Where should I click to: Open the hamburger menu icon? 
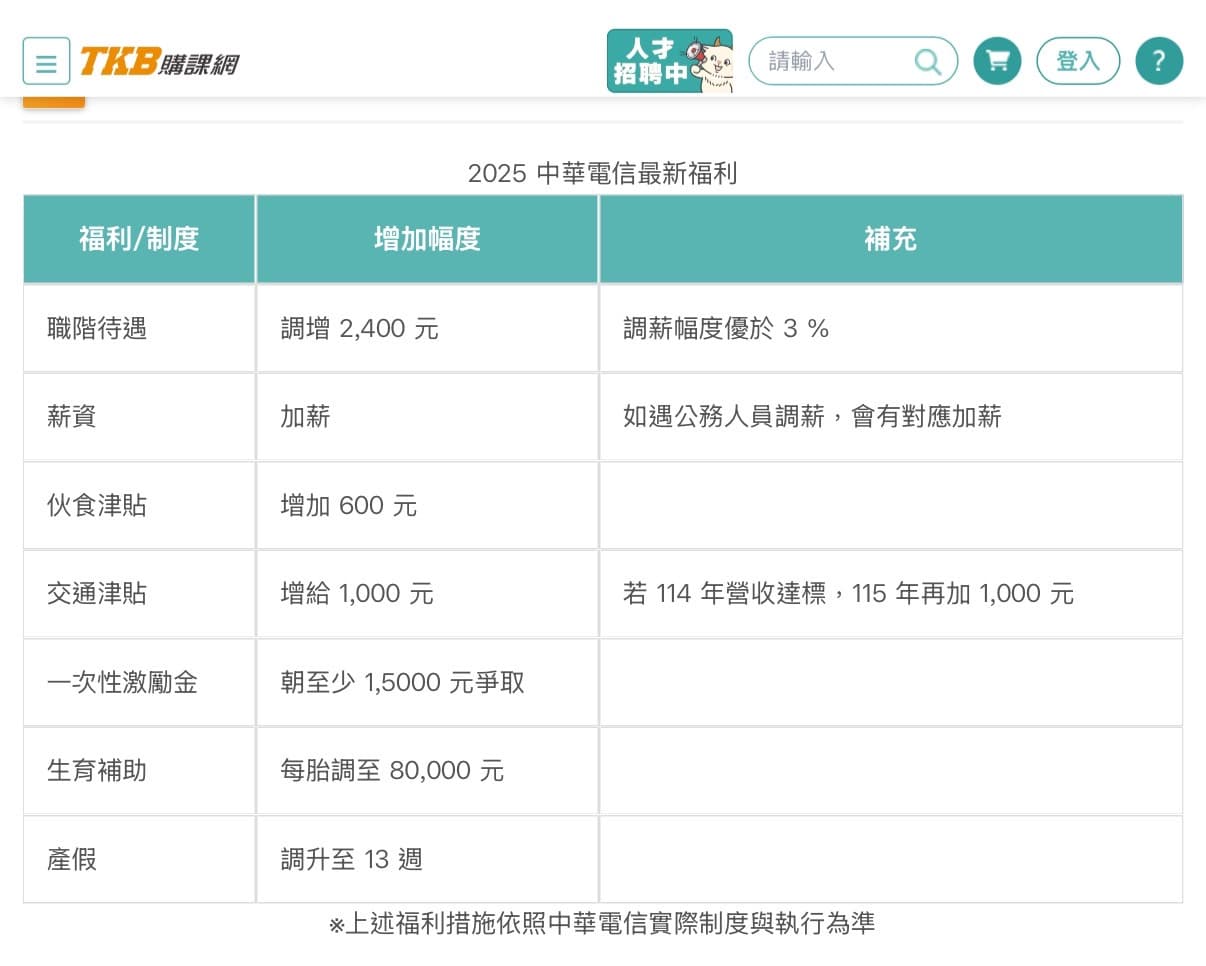coord(46,62)
